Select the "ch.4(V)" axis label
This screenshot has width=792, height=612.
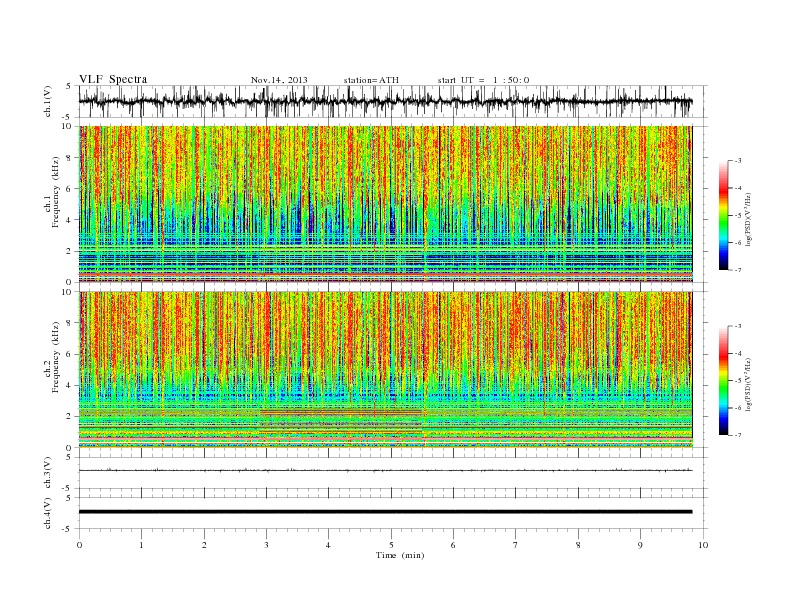click(x=48, y=513)
